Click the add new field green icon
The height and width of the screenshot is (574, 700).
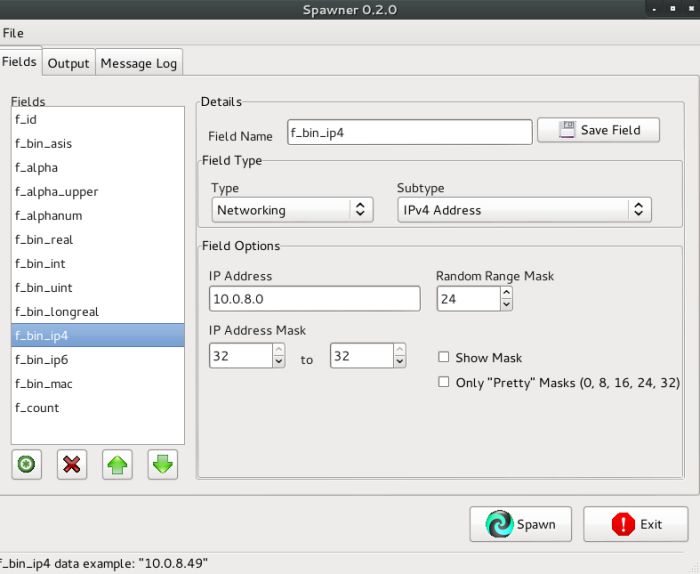pos(26,464)
